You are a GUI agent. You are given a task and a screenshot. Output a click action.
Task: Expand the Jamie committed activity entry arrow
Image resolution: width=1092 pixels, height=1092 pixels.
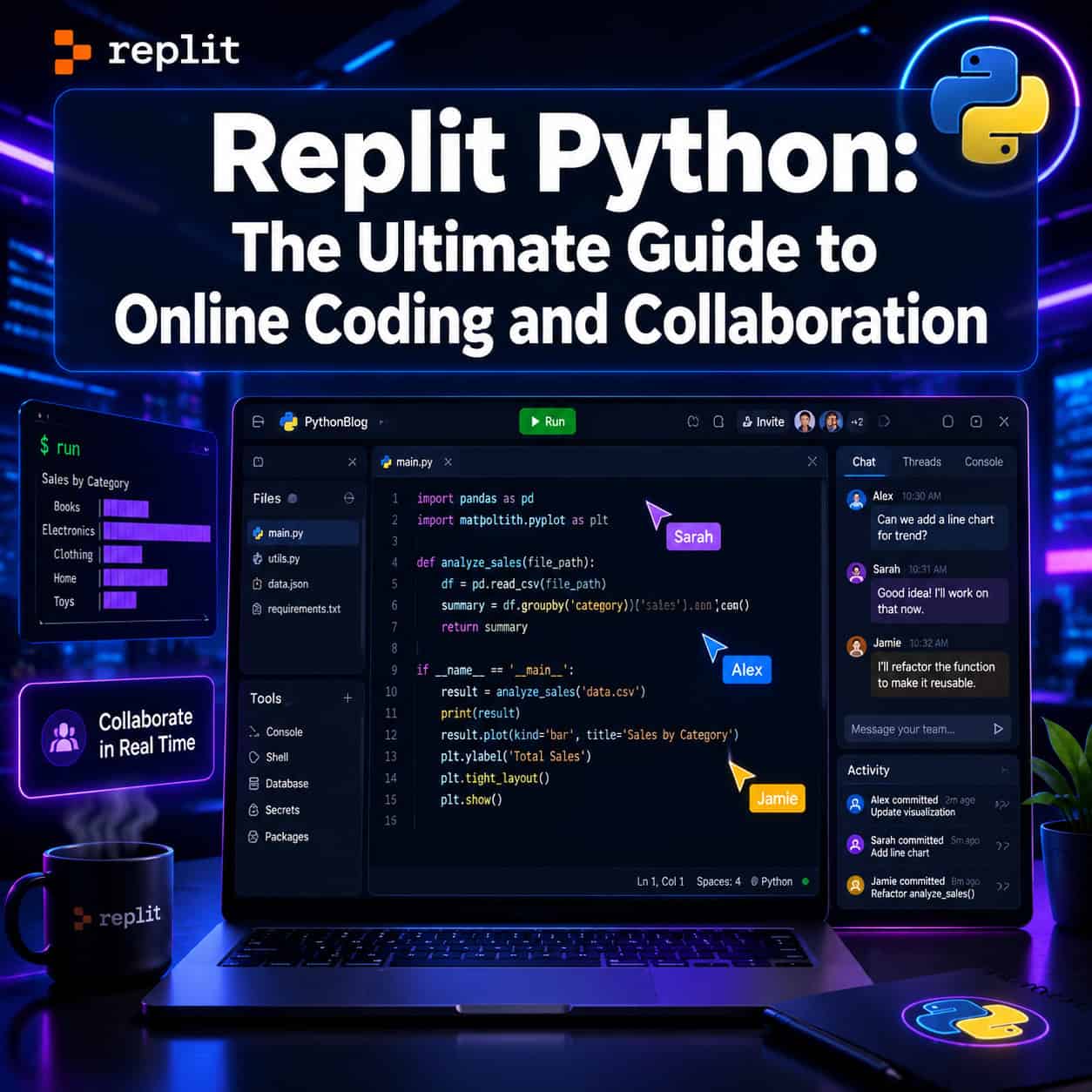[1002, 886]
